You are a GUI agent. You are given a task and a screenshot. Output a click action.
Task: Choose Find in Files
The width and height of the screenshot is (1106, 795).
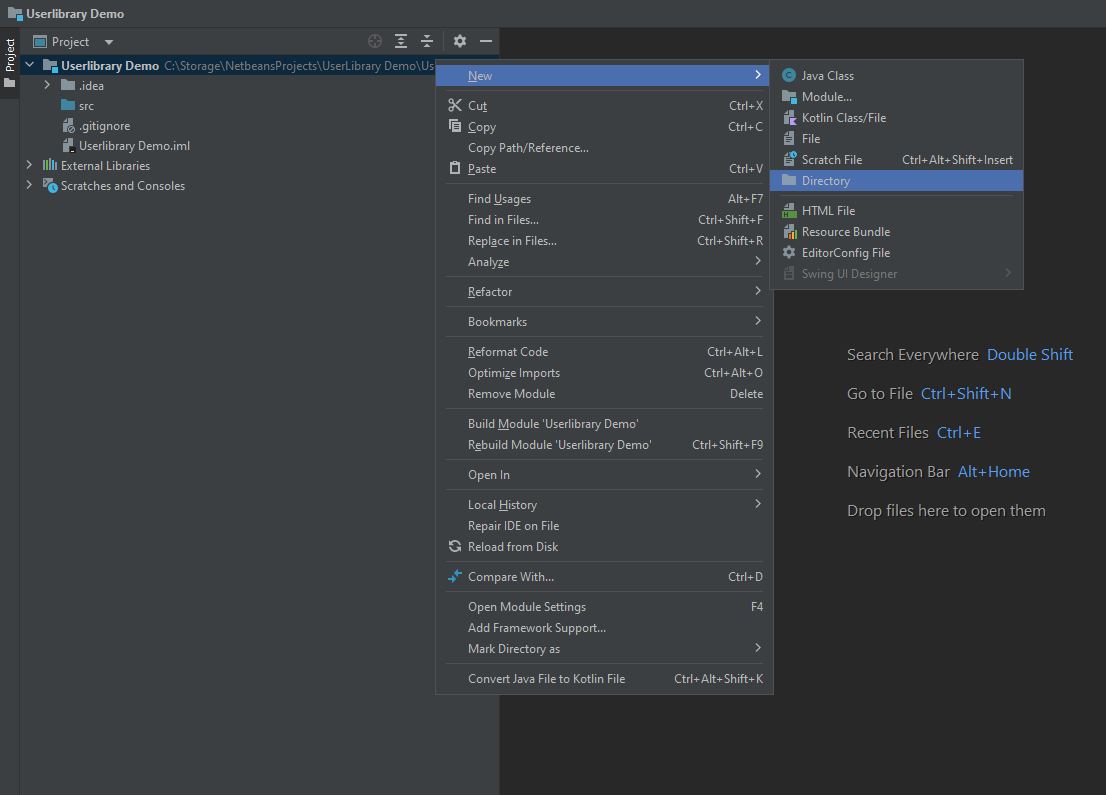click(x=604, y=220)
